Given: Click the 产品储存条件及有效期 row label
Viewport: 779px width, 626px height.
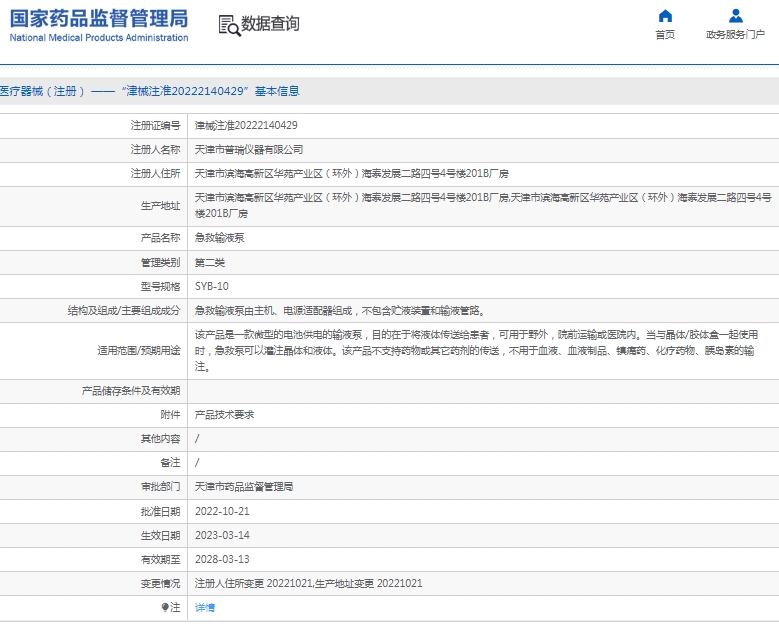Looking at the screenshot, I should (x=131, y=391).
